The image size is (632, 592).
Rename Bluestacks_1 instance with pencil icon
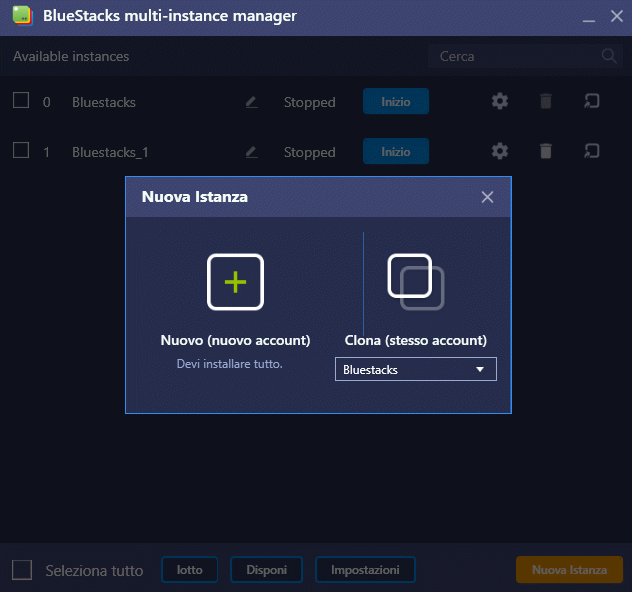pyautogui.click(x=252, y=152)
